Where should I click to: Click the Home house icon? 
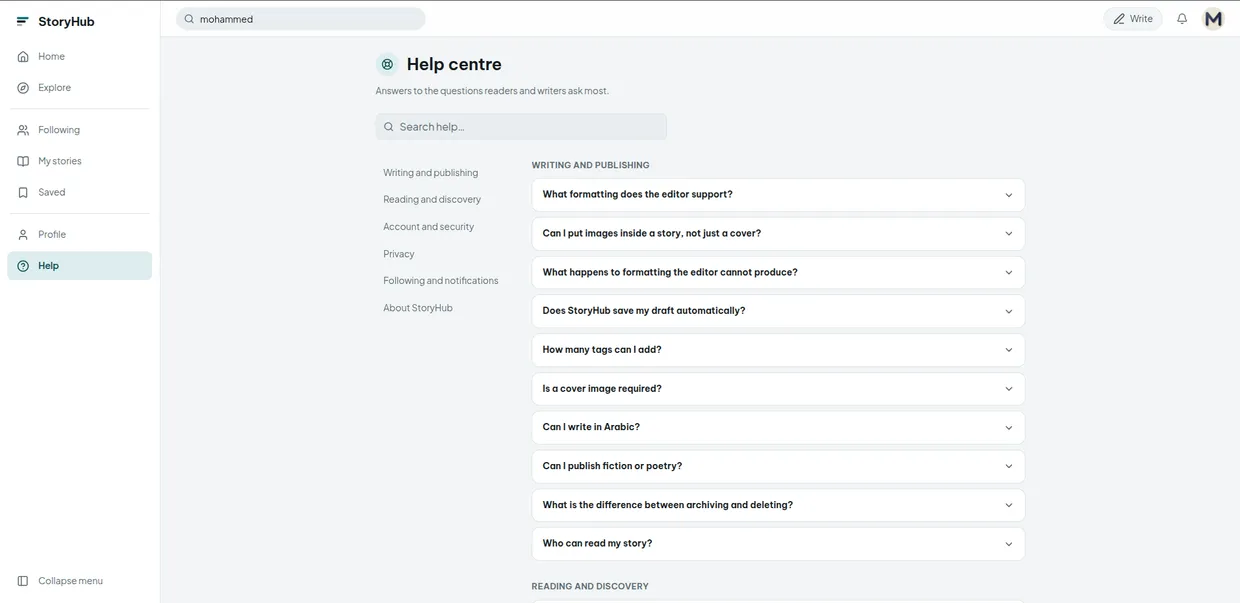coord(23,56)
